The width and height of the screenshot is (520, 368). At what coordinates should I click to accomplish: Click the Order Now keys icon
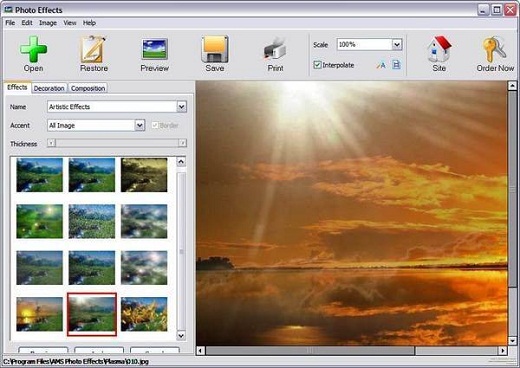495,49
